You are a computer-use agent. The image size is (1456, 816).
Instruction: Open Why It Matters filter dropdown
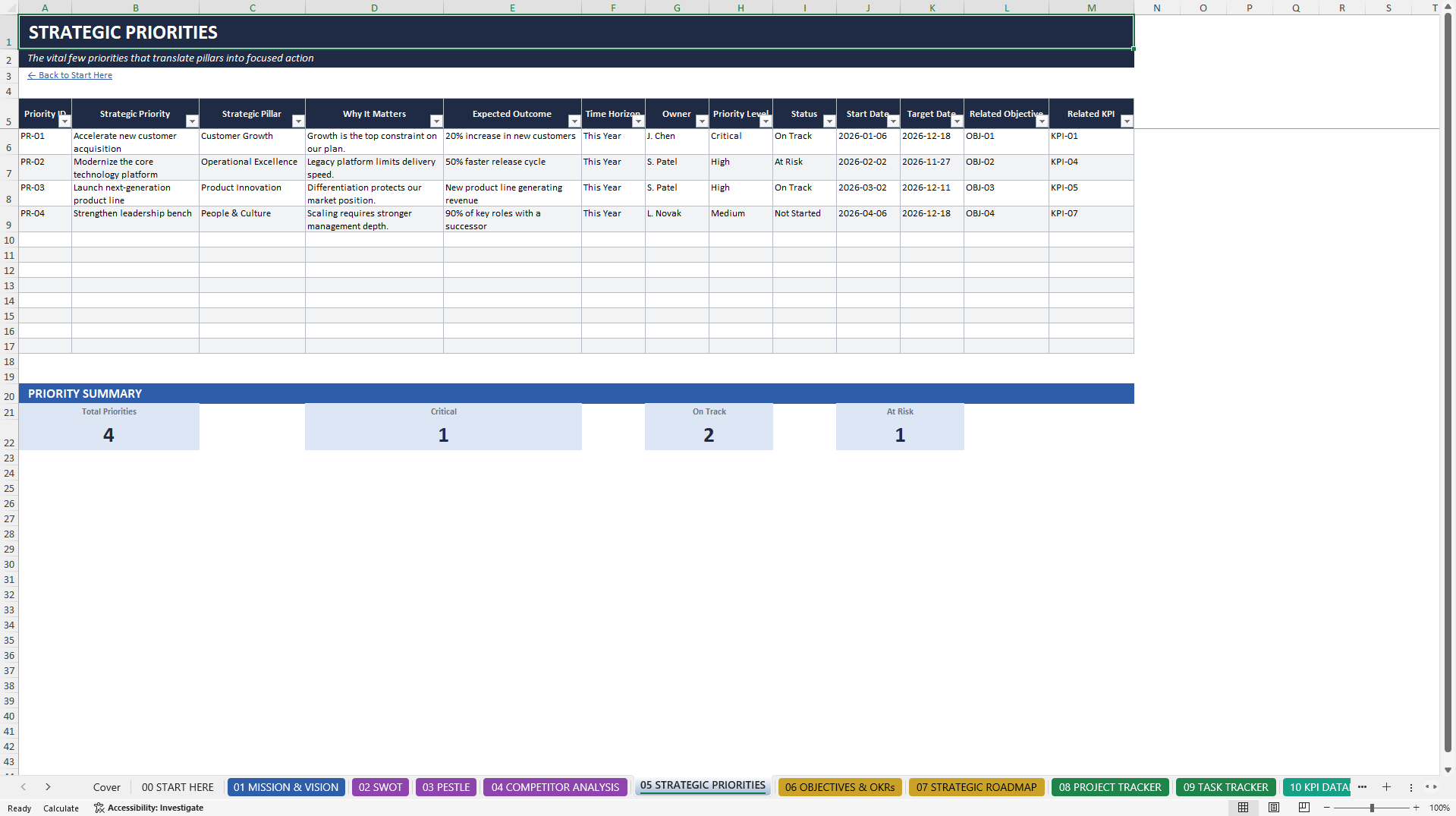coord(436,121)
